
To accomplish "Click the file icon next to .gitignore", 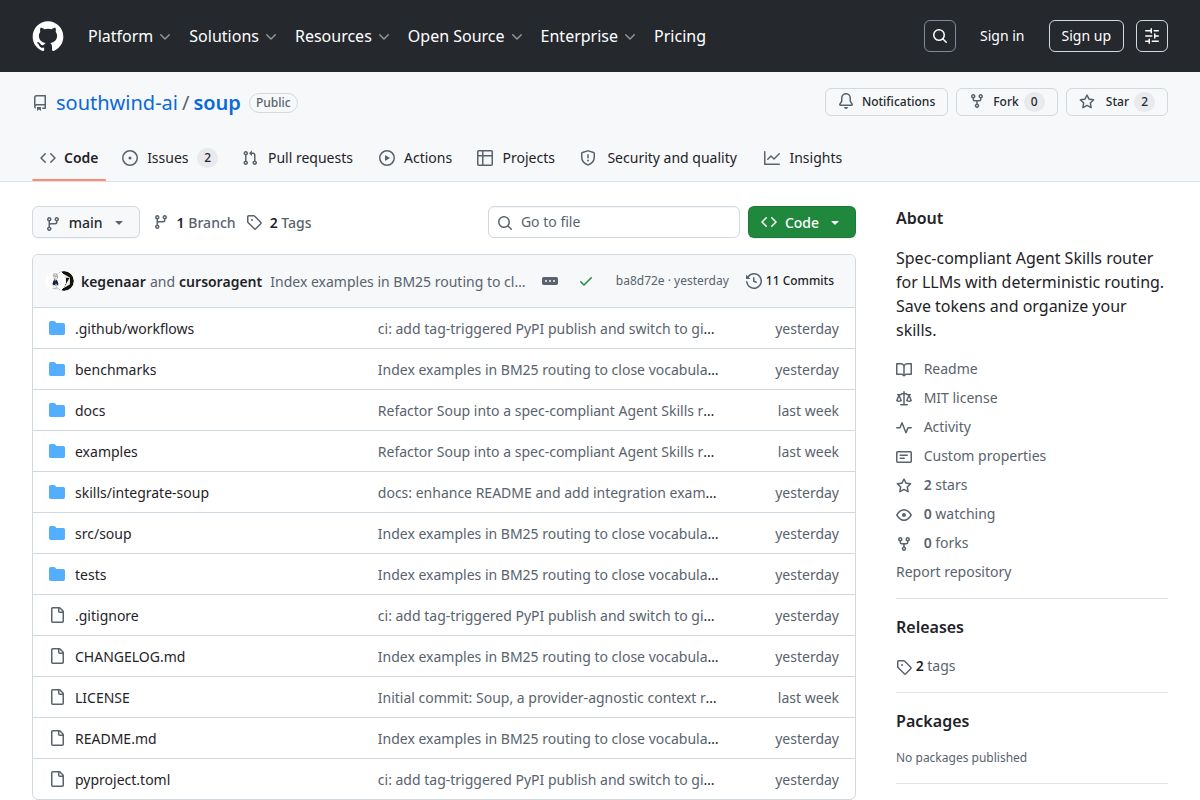I will click(x=57, y=616).
